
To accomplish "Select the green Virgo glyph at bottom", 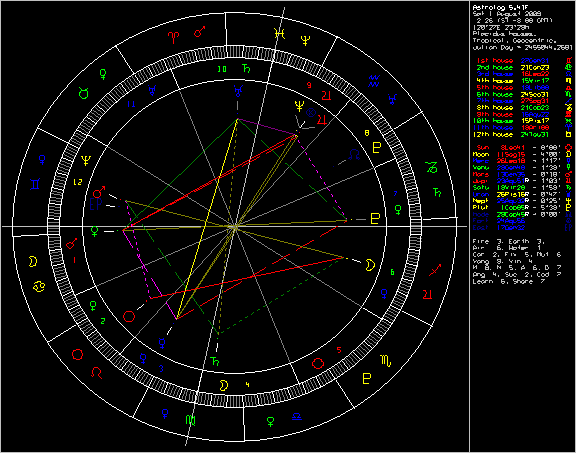I will [190, 420].
